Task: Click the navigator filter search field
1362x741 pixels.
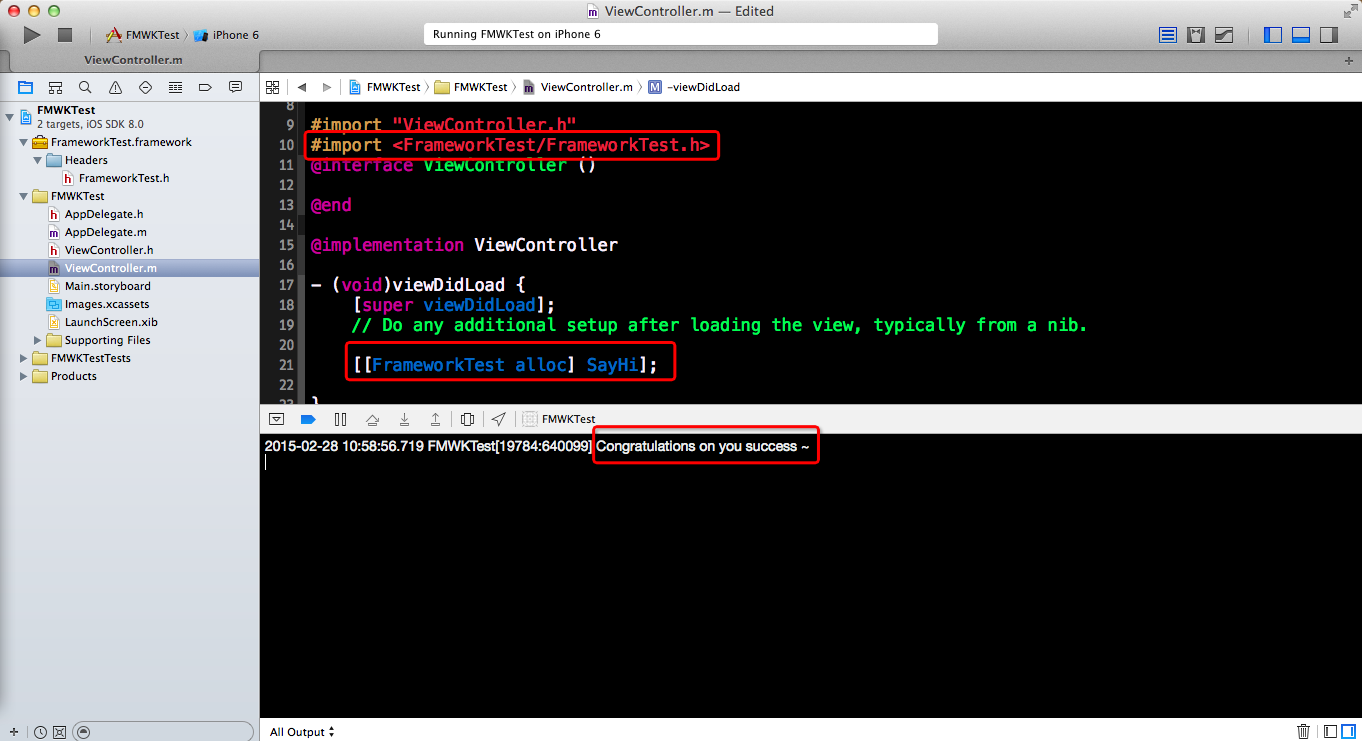Action: pyautogui.click(x=164, y=732)
